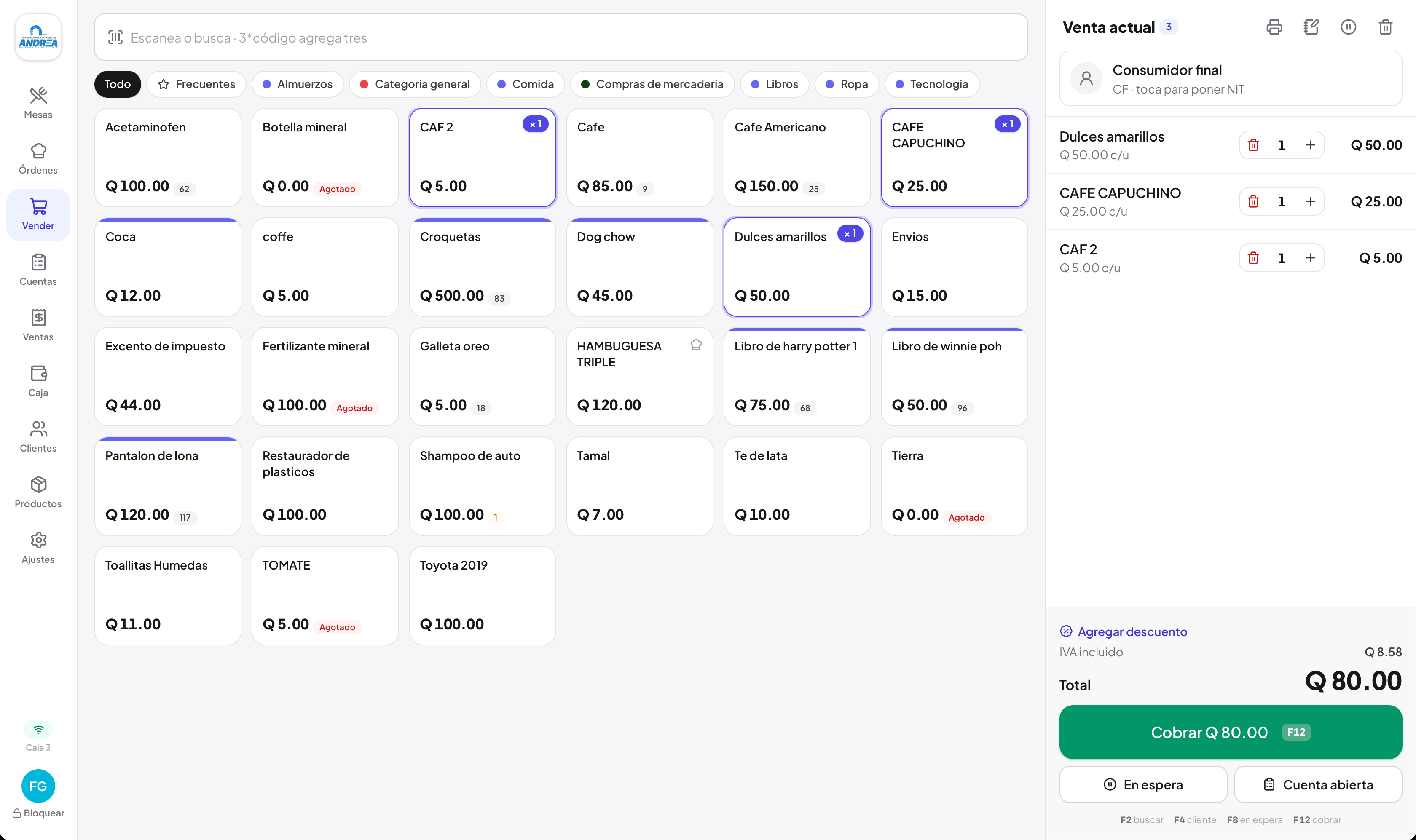
Task: Increase CAFE CAPUCHINO quantity with plus
Action: click(1310, 201)
